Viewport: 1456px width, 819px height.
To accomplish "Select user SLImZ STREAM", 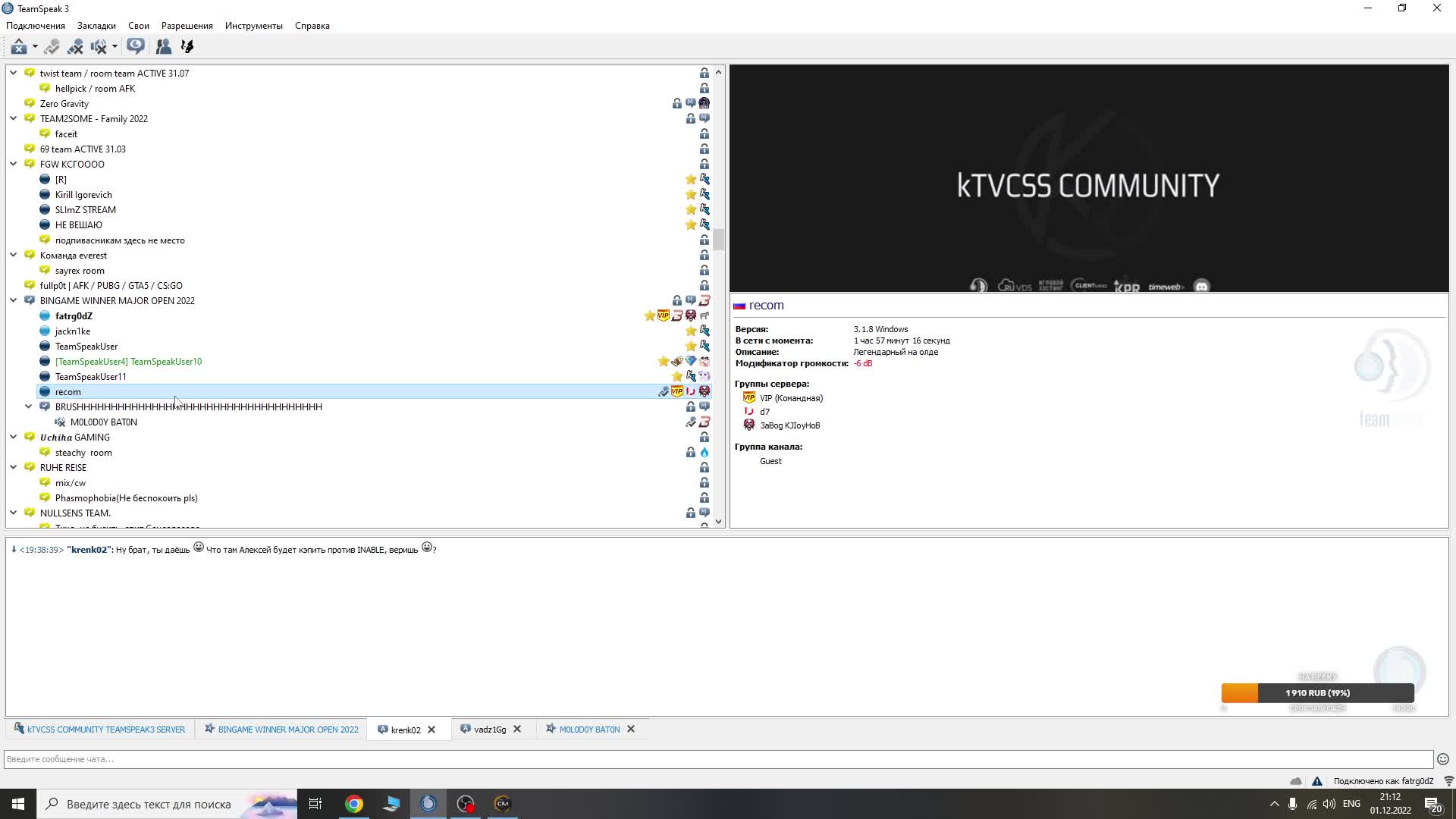I will 86,210.
